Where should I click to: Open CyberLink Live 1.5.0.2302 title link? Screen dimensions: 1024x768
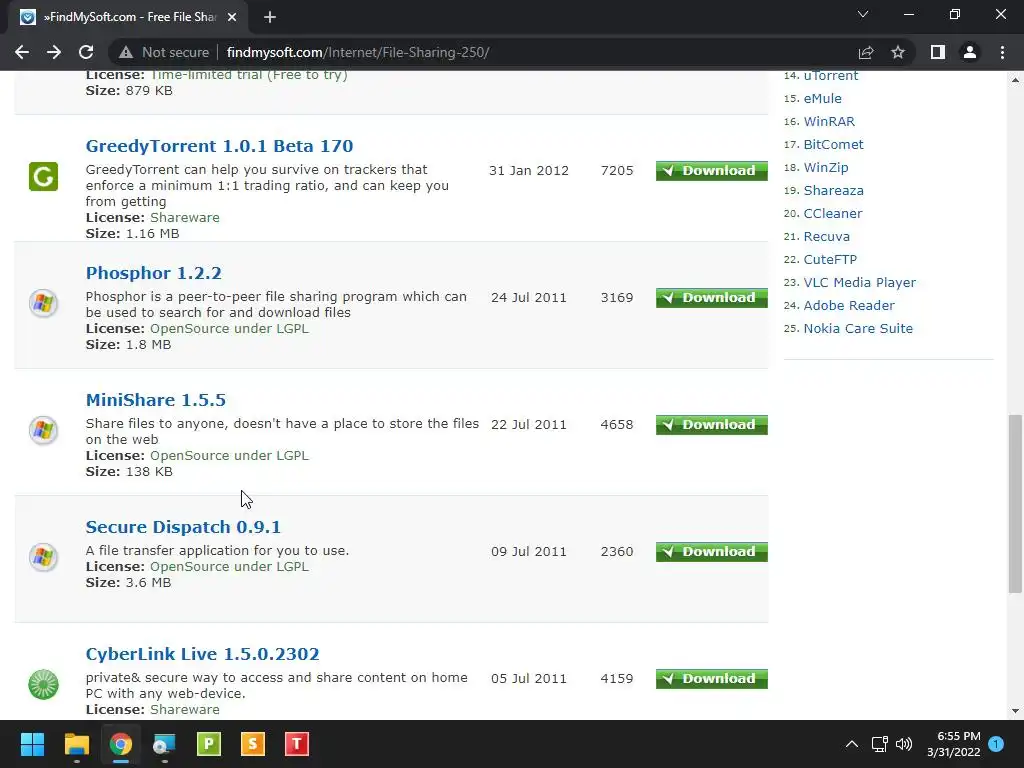[202, 654]
